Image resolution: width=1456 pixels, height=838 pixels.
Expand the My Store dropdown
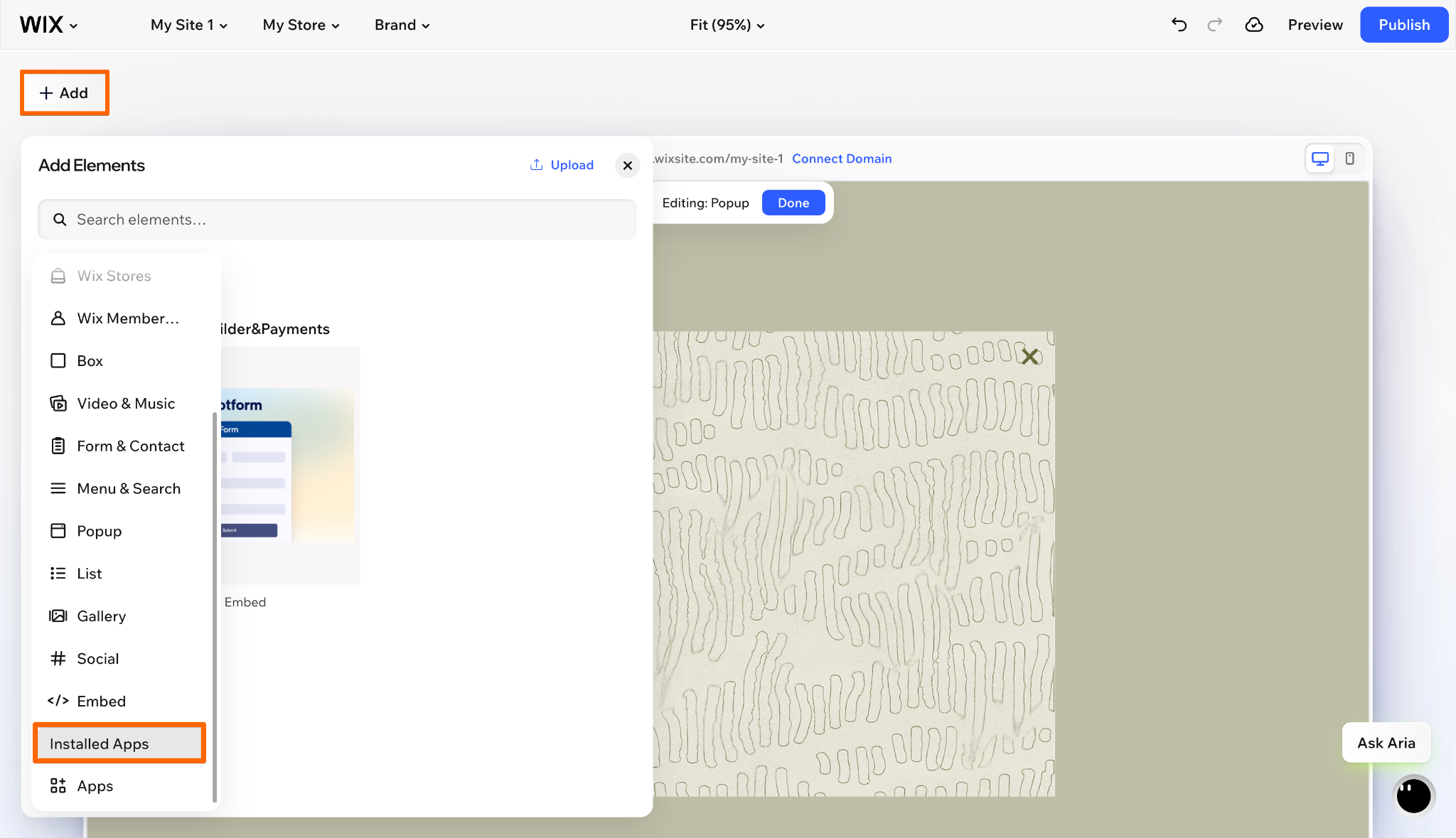(301, 25)
